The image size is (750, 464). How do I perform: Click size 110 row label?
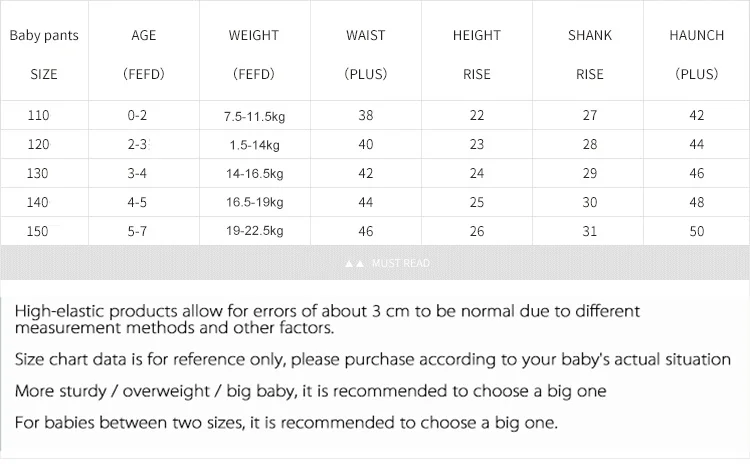[x=38, y=115]
